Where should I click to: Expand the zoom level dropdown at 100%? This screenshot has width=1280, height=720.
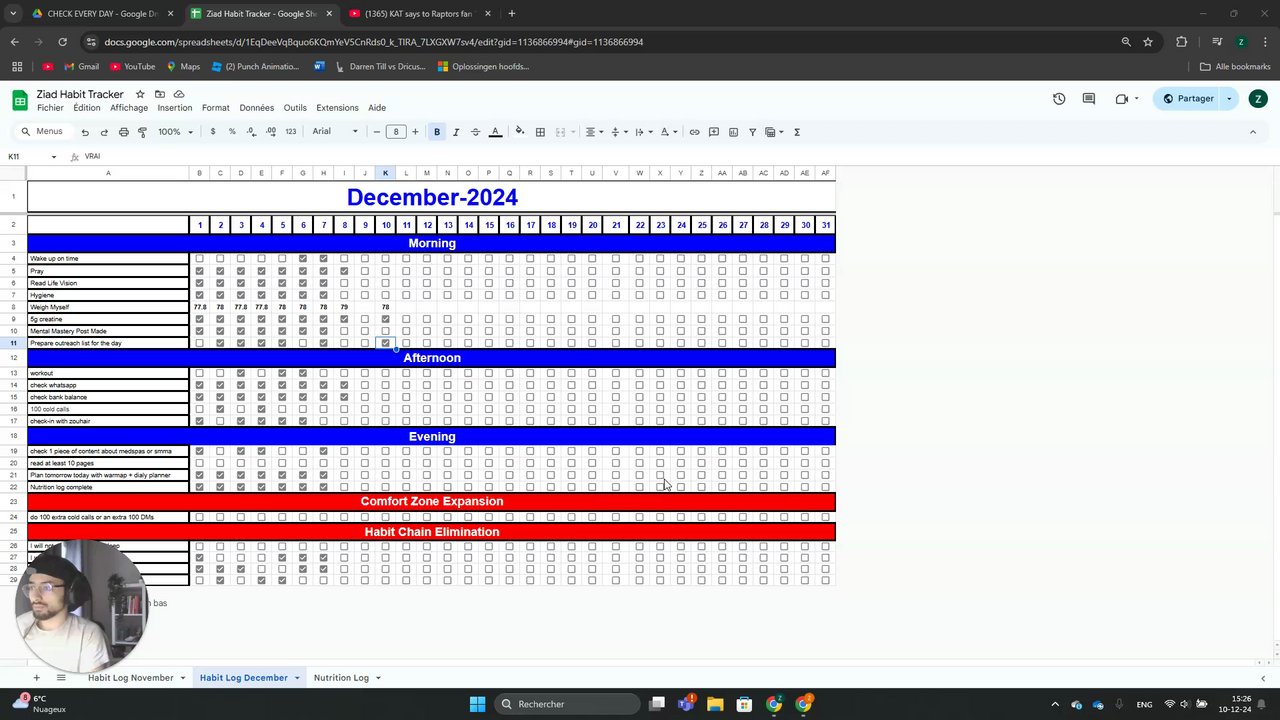point(175,132)
